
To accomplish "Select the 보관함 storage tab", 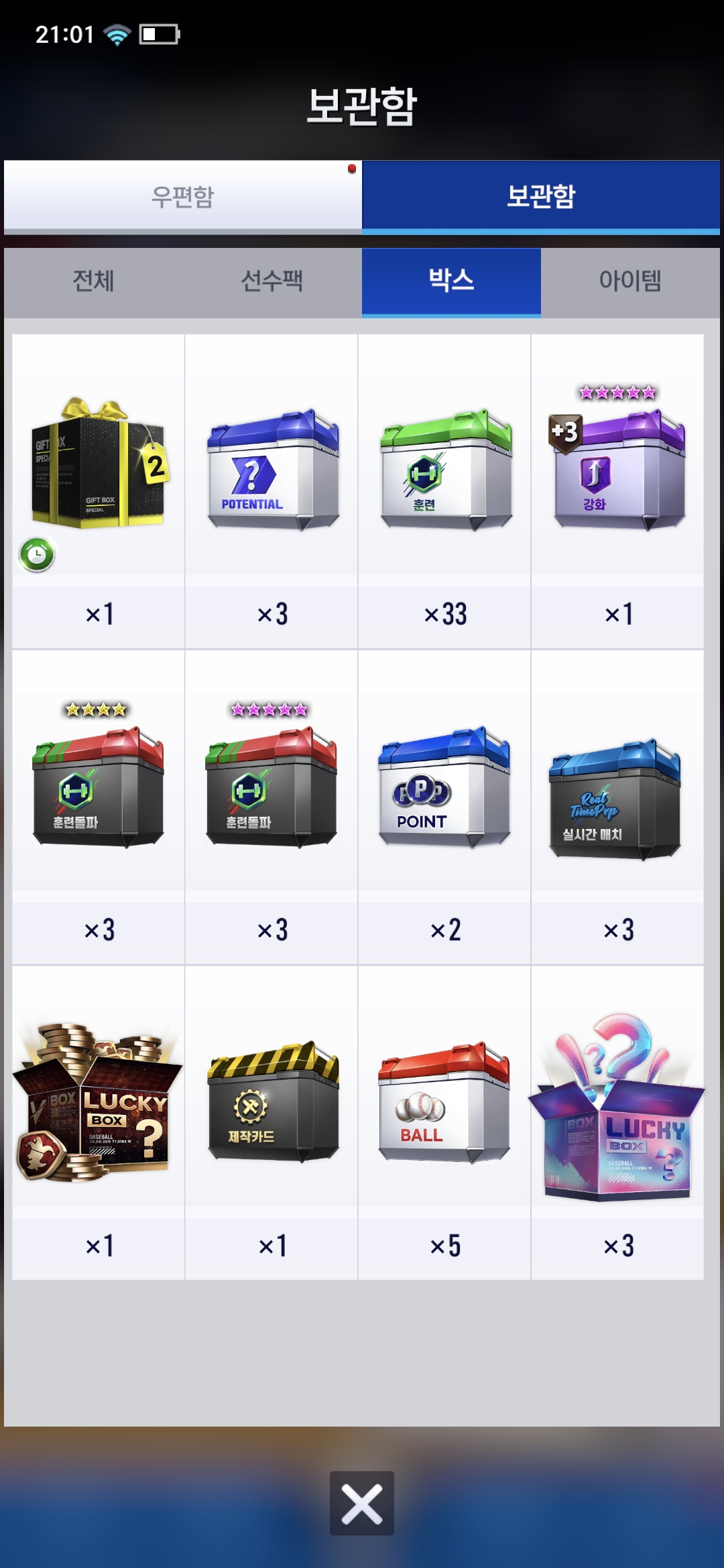I will click(541, 196).
